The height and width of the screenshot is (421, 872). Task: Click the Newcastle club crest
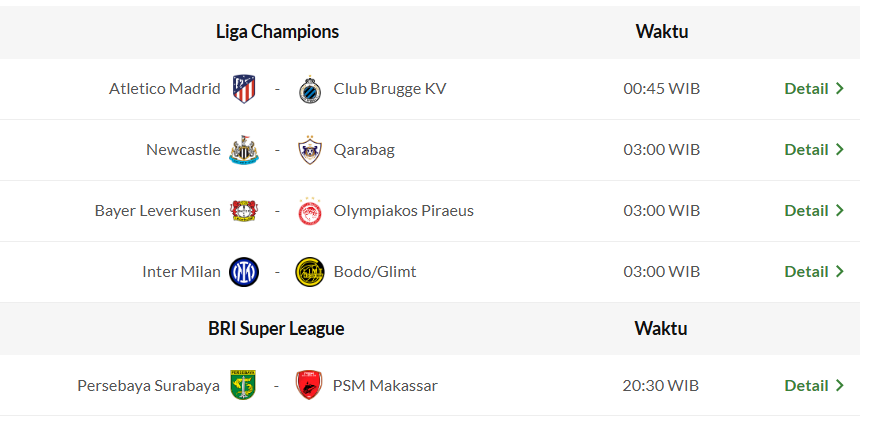(244, 150)
